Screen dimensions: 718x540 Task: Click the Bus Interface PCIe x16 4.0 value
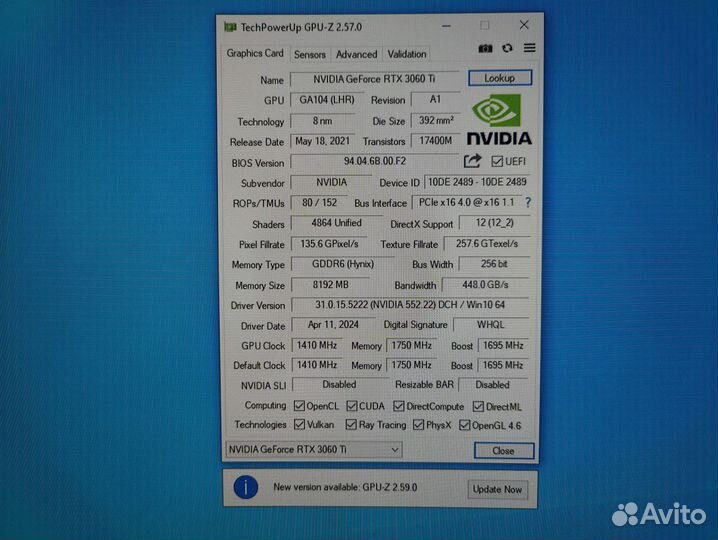point(467,202)
